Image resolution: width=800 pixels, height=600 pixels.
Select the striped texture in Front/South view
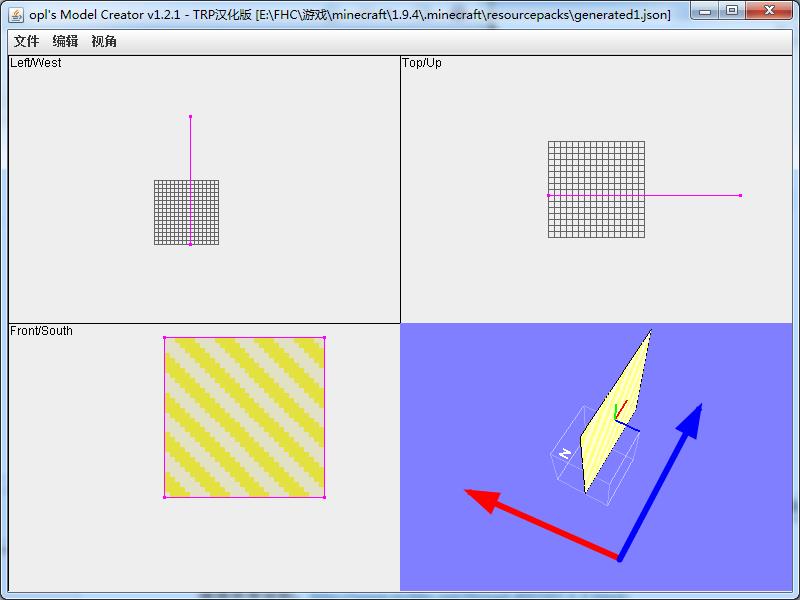click(x=245, y=417)
